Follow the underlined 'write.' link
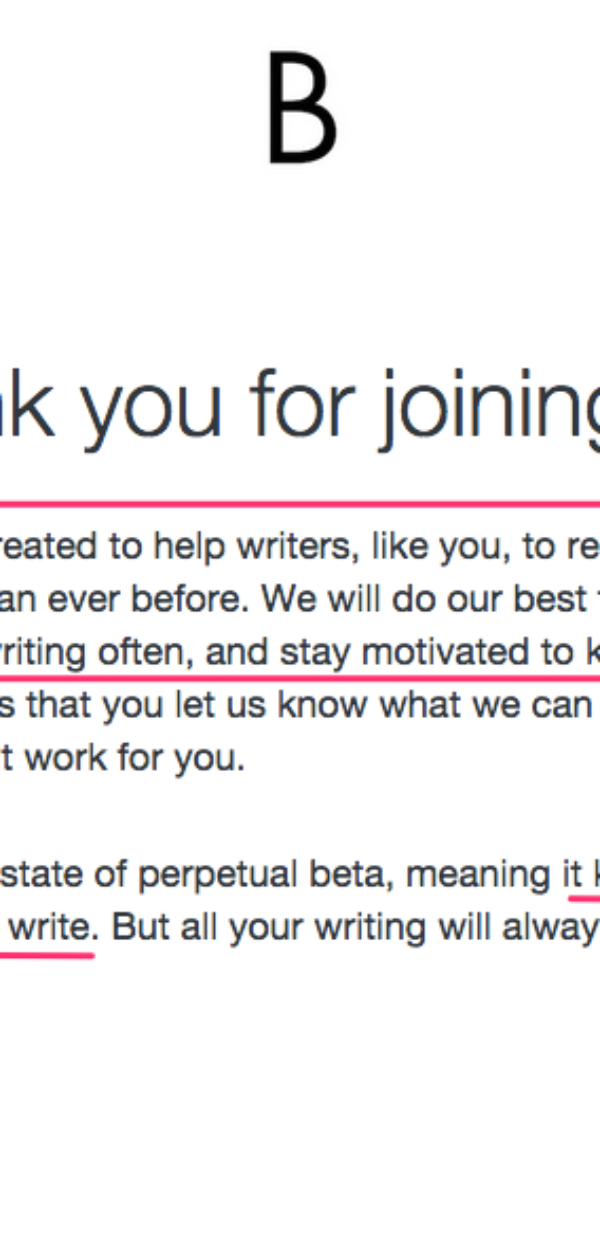This screenshot has width=600, height=1240. pyautogui.click(x=47, y=927)
